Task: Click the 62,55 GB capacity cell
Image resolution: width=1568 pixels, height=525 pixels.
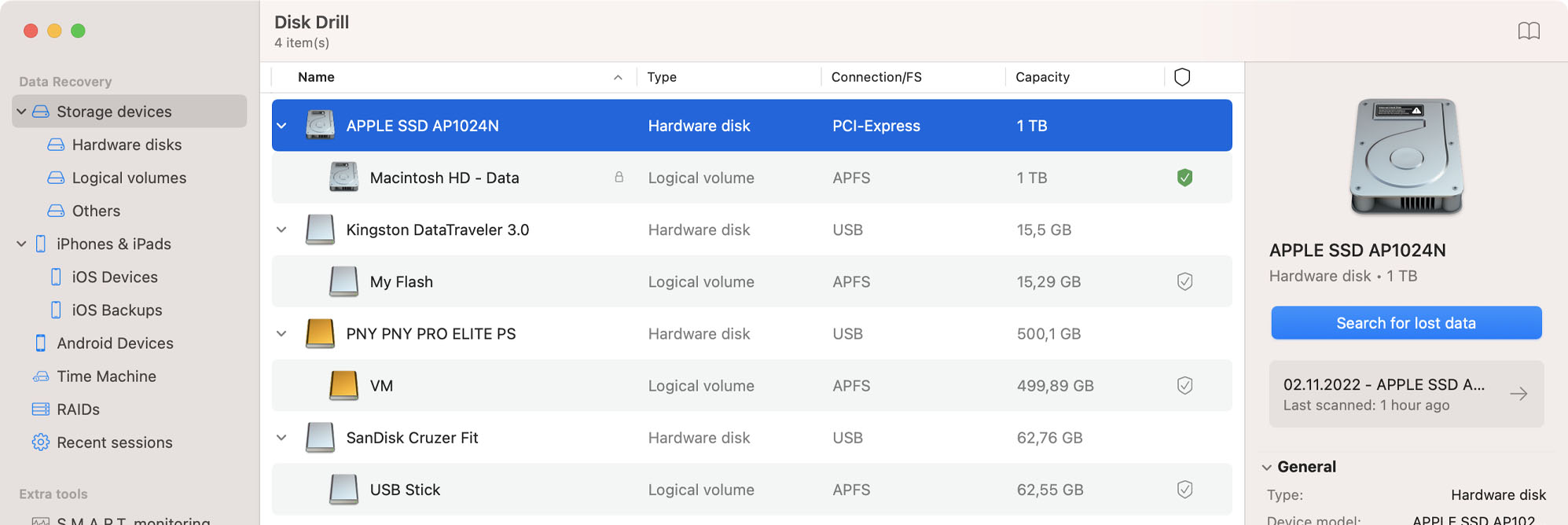Action: tap(1050, 490)
